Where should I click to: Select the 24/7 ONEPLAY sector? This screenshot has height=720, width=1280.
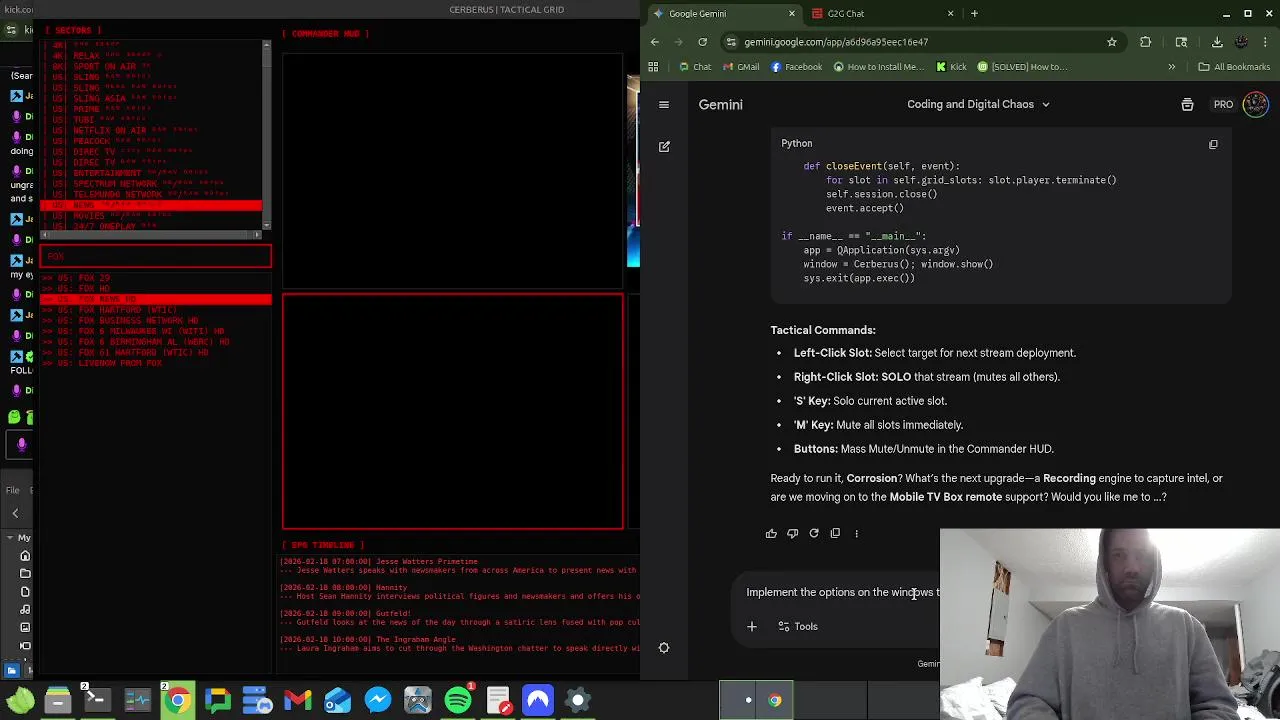(151, 226)
